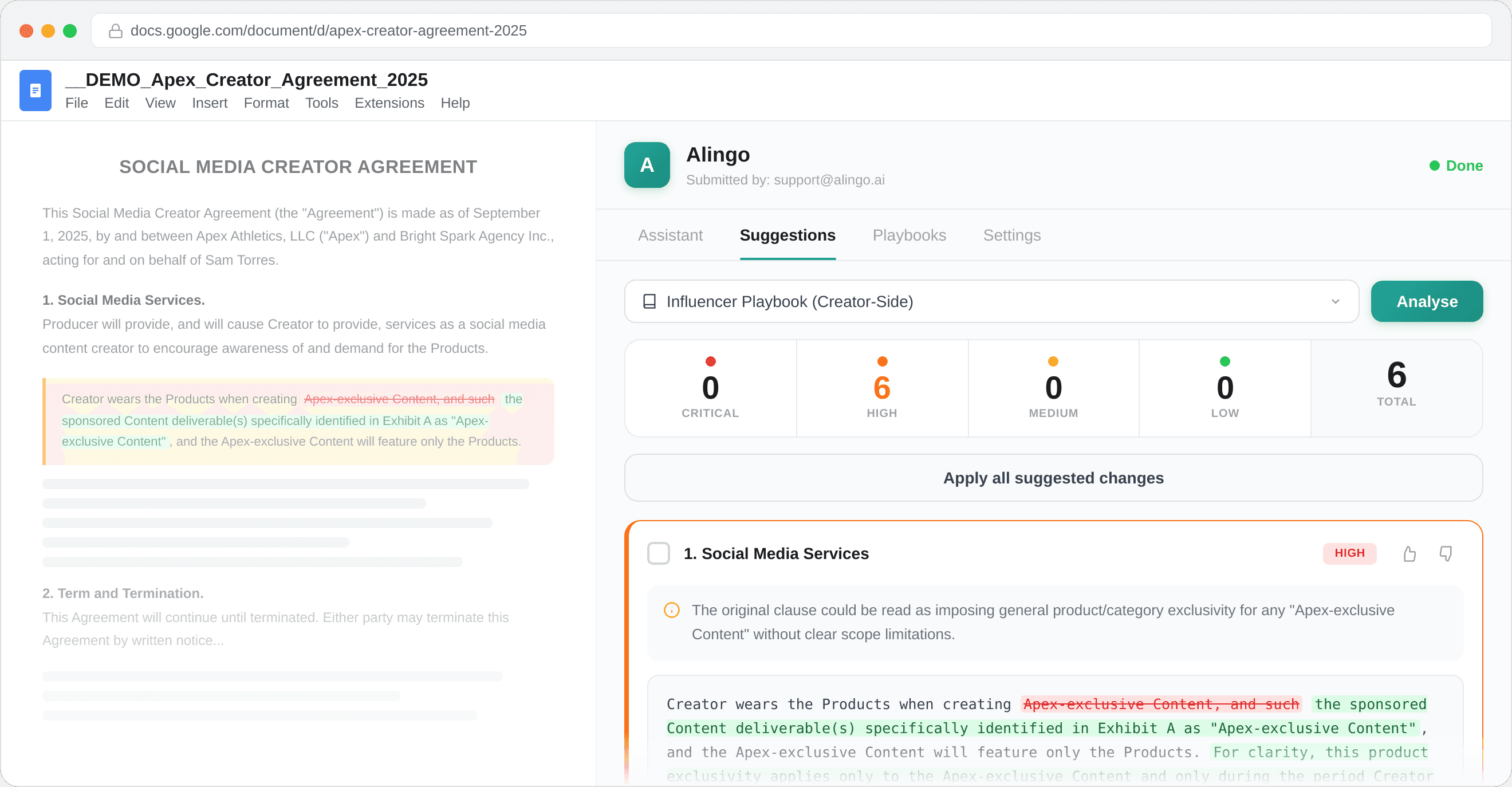
Task: Check the Social Media Services suggestion checkbox
Action: point(658,553)
